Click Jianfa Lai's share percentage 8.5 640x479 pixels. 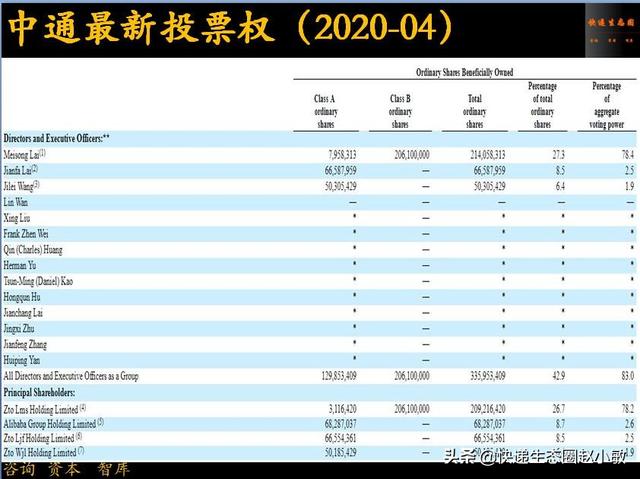[x=560, y=170]
